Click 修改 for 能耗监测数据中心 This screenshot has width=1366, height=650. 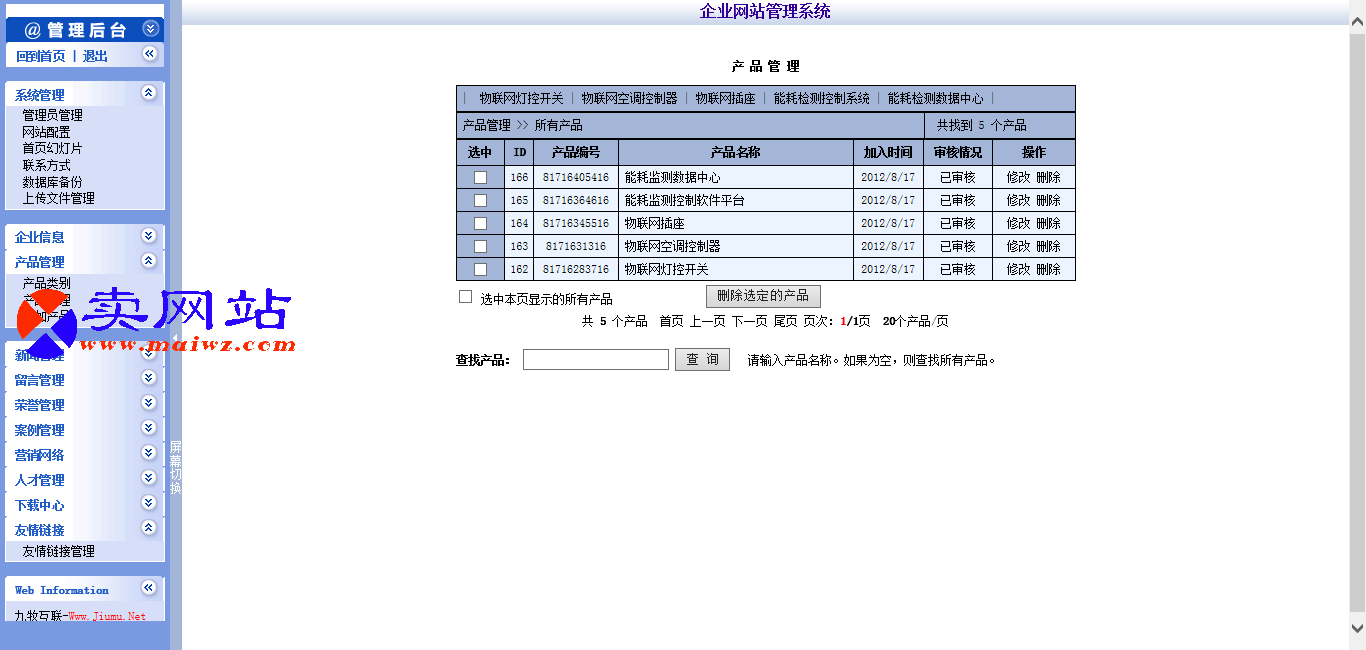tap(1018, 178)
